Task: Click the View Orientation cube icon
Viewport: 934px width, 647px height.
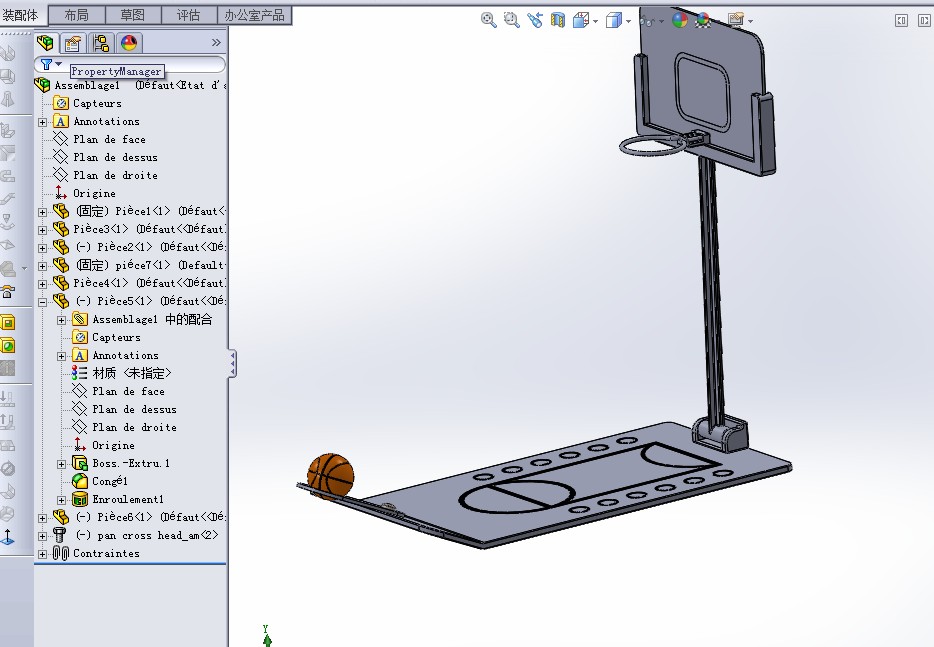Action: (x=580, y=21)
